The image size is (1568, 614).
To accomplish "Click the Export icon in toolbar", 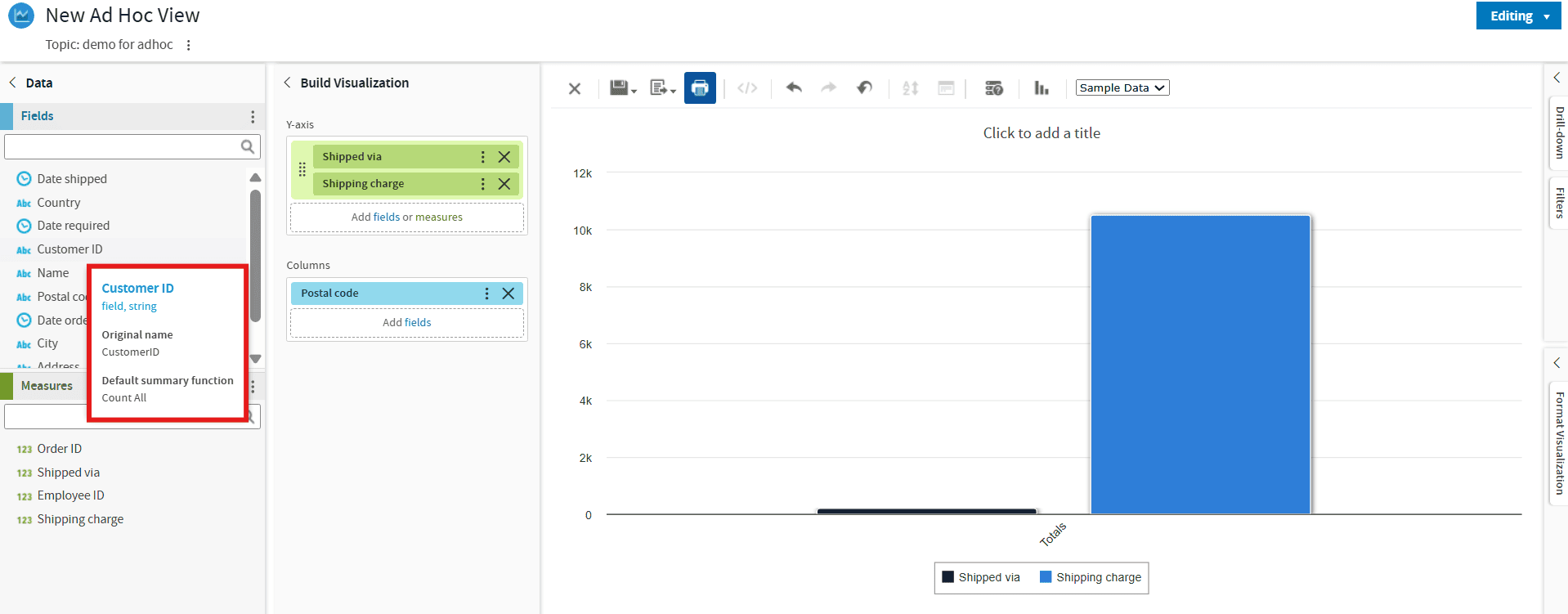I will pos(659,88).
